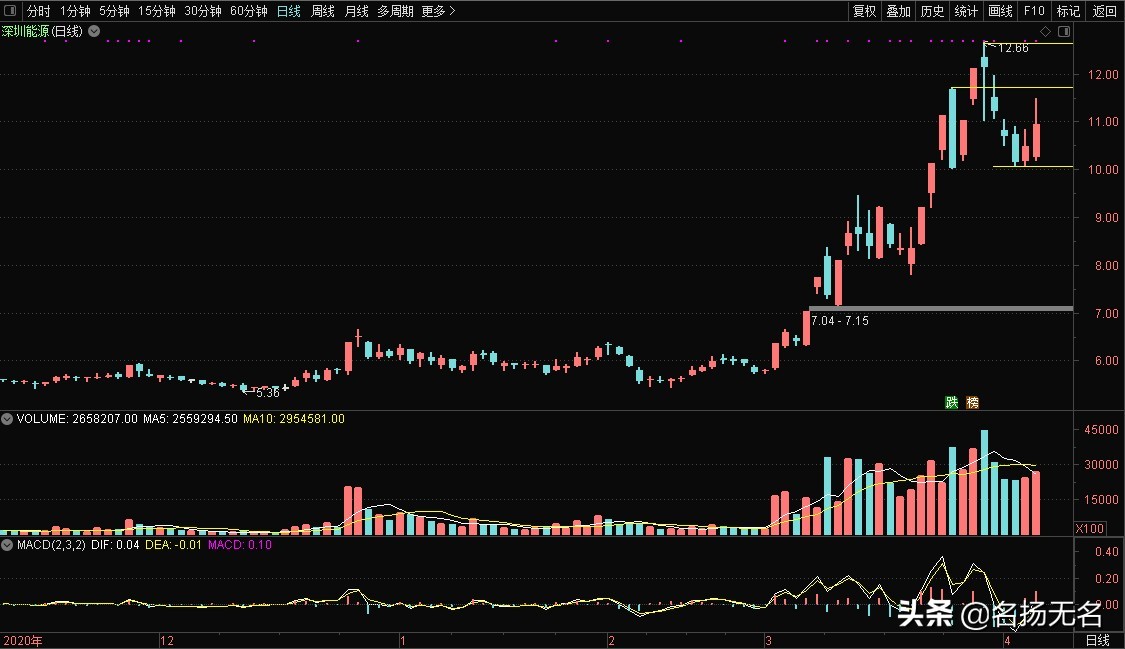Viewport: 1125px width, 649px height.
Task: Click the DIF: 0.04 value
Action: (115, 544)
